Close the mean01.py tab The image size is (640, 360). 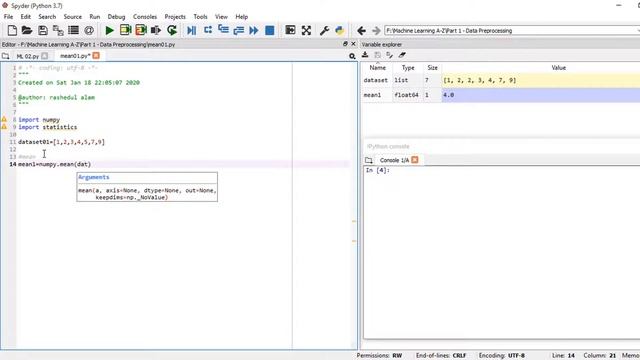click(96, 56)
